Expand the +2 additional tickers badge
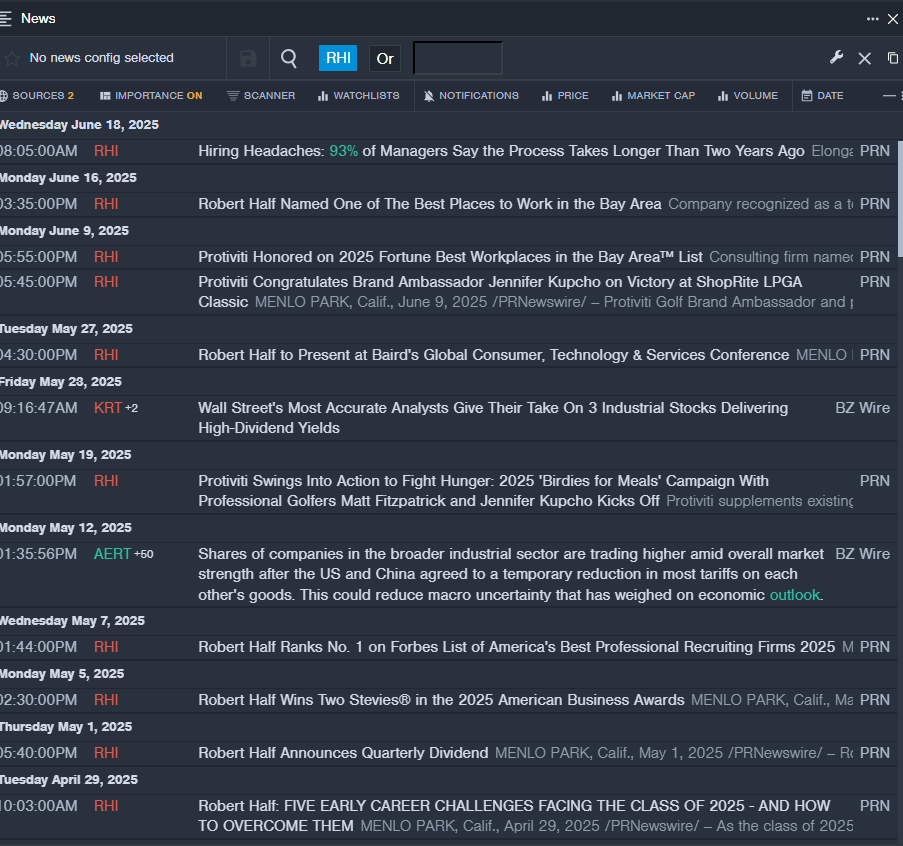 pyautogui.click(x=131, y=408)
